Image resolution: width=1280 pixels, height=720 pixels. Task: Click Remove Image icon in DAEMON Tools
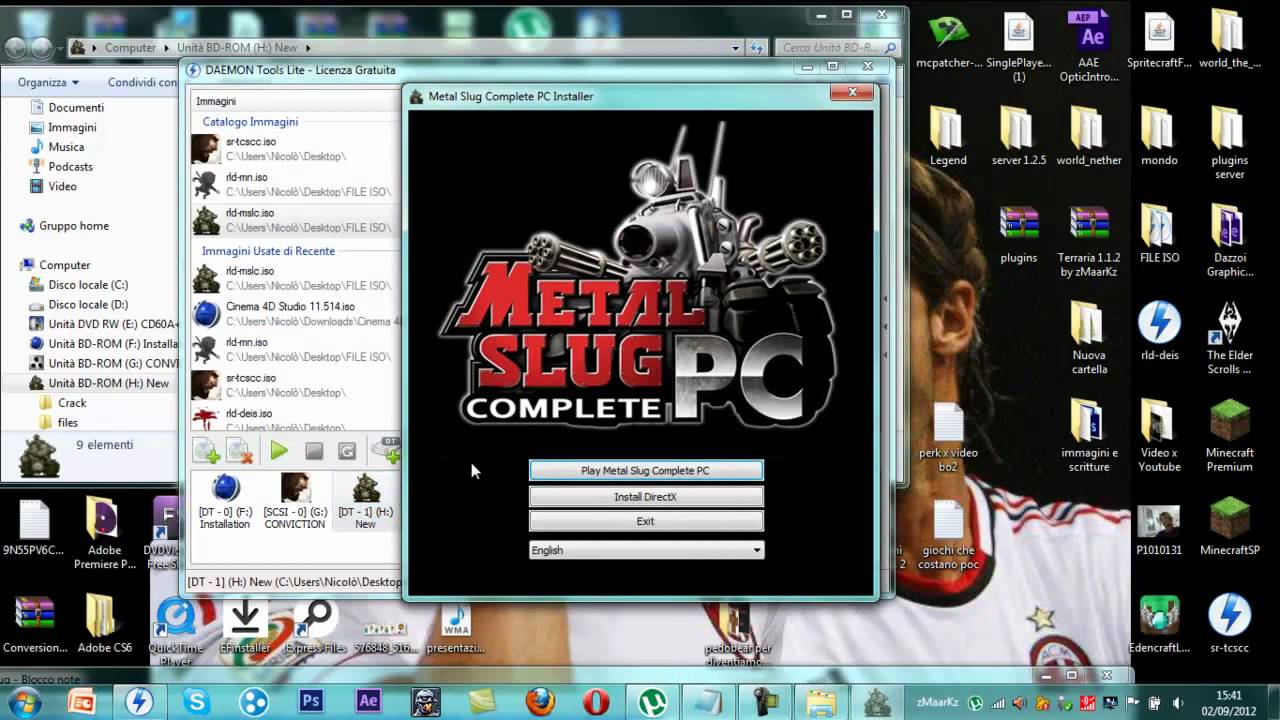click(x=240, y=451)
